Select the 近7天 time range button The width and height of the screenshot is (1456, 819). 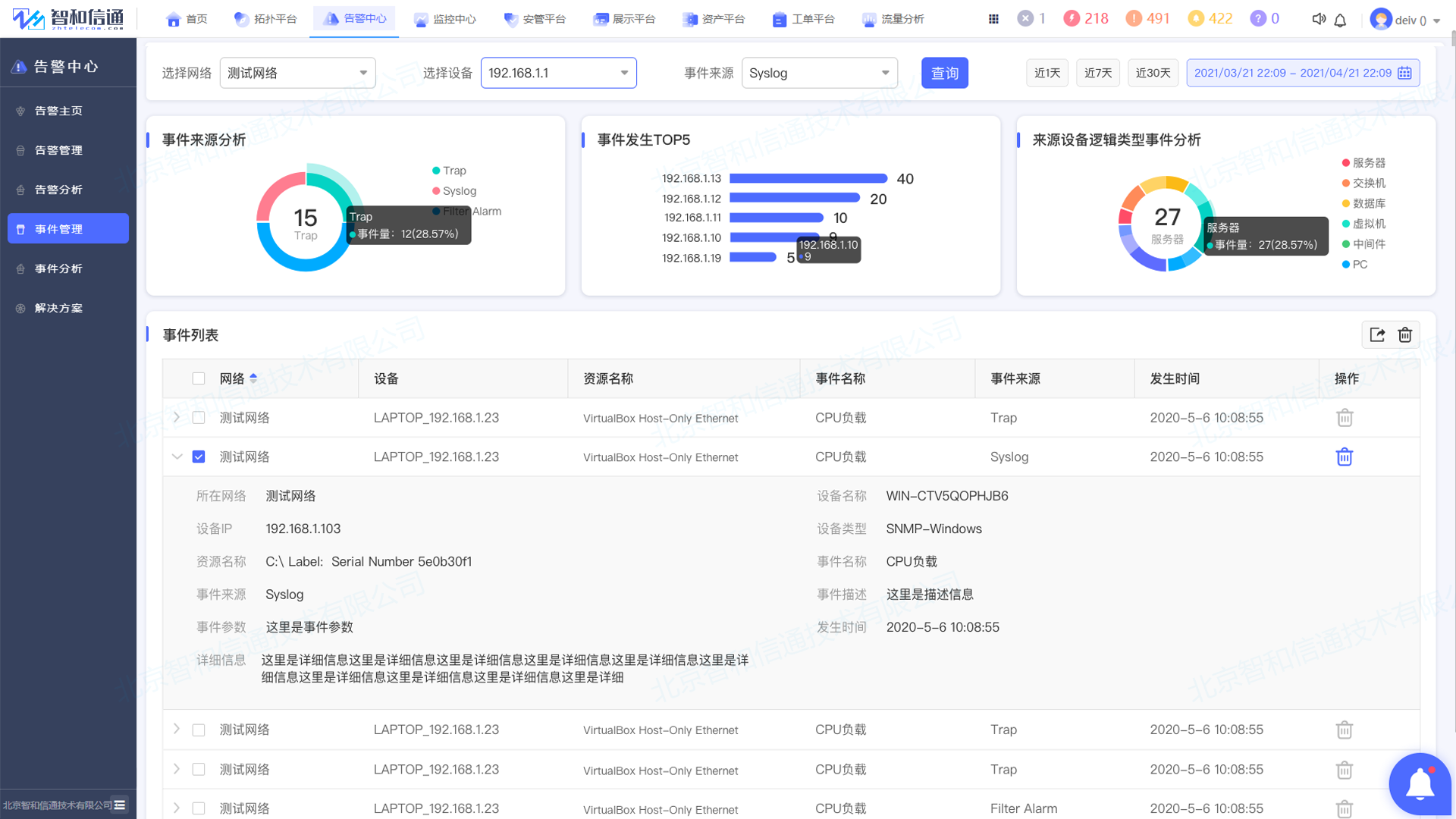pos(1097,73)
